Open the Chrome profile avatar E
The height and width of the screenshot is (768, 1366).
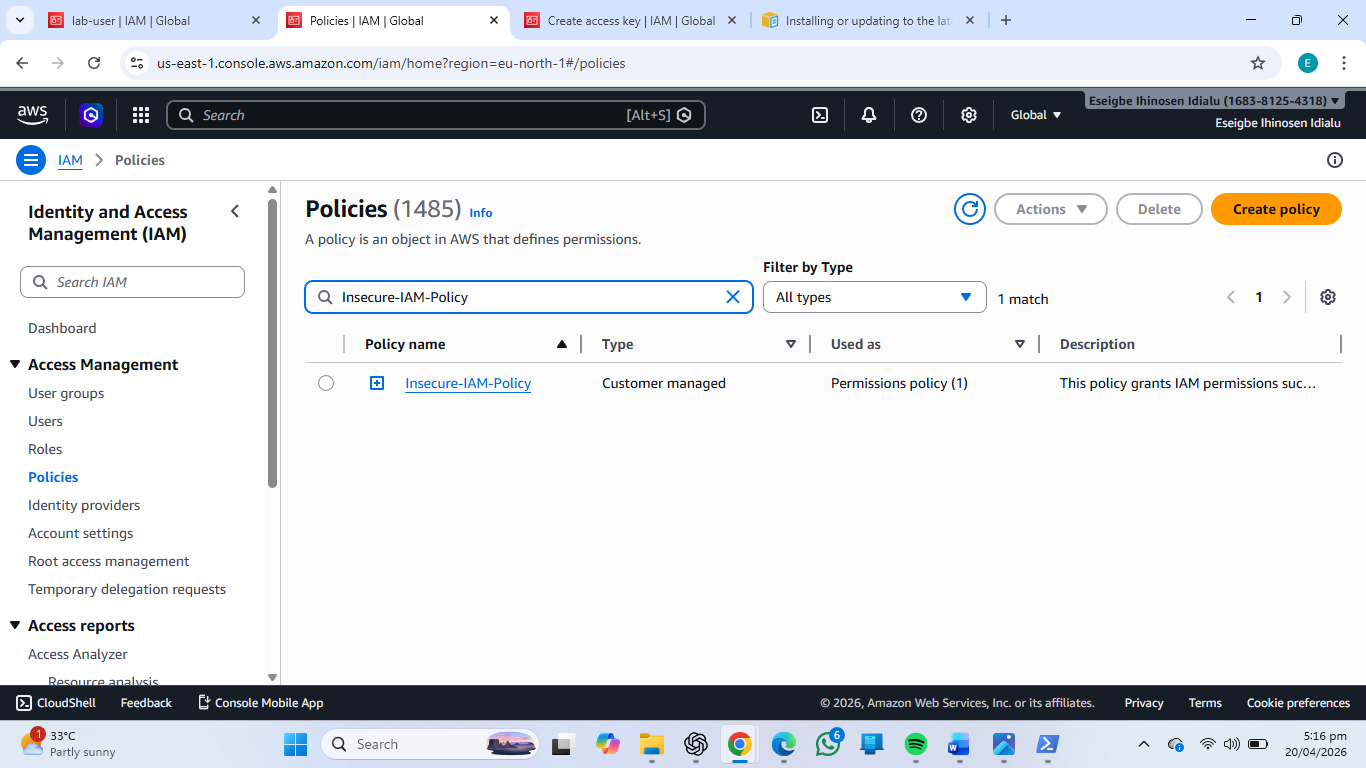[x=1308, y=63]
